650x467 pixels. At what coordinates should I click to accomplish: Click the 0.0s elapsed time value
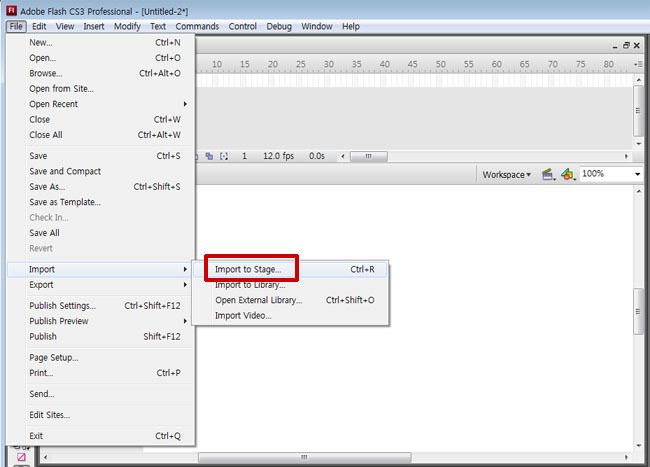click(317, 156)
